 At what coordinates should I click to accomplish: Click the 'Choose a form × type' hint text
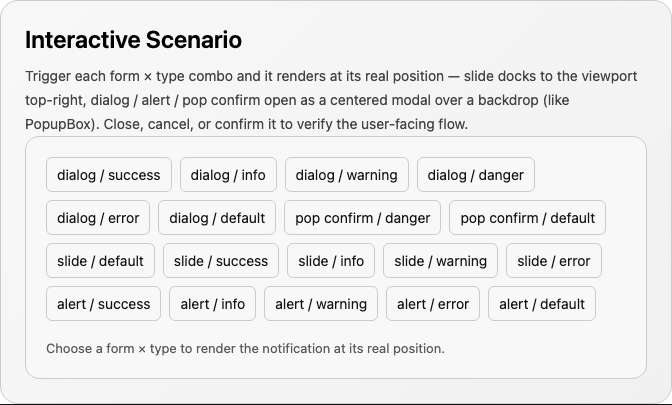(x=246, y=348)
